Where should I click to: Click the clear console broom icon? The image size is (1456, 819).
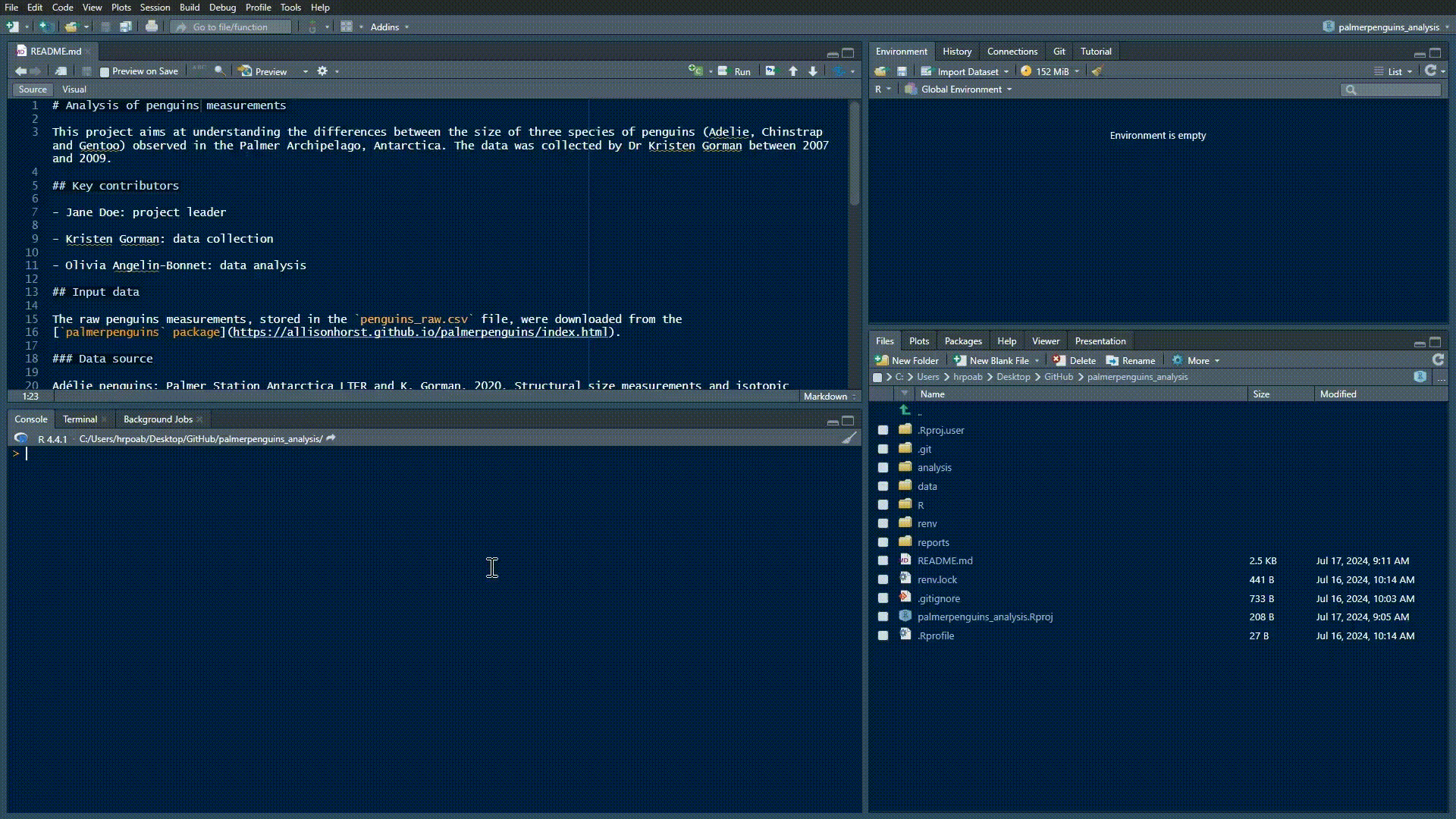tap(849, 438)
